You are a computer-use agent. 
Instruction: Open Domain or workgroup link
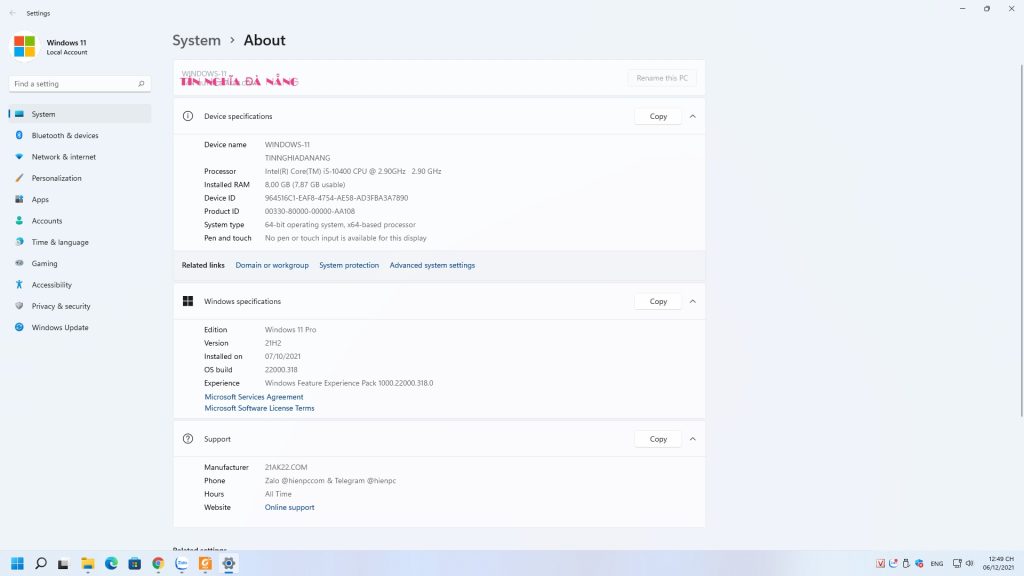point(272,265)
